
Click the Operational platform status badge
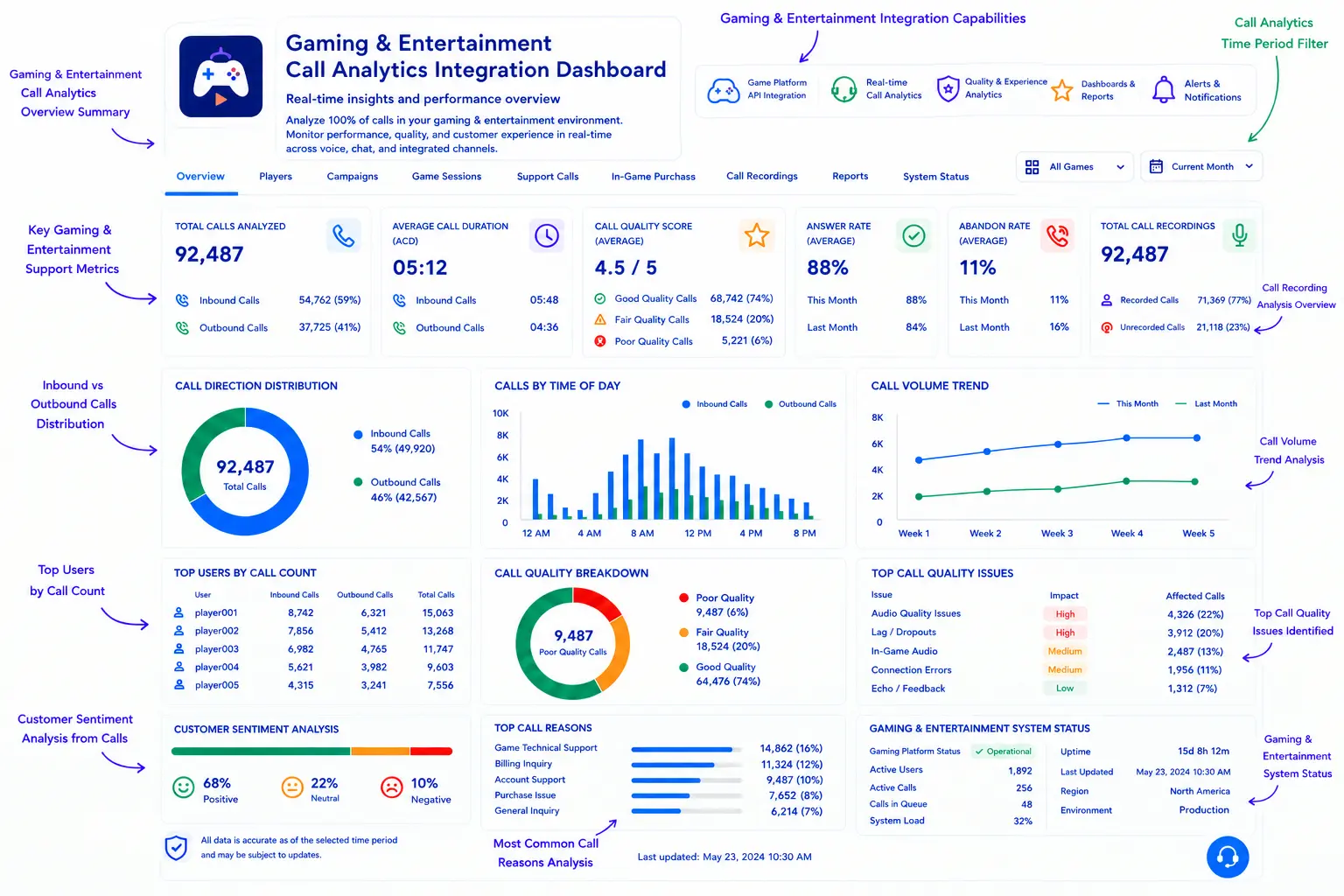(x=1003, y=752)
